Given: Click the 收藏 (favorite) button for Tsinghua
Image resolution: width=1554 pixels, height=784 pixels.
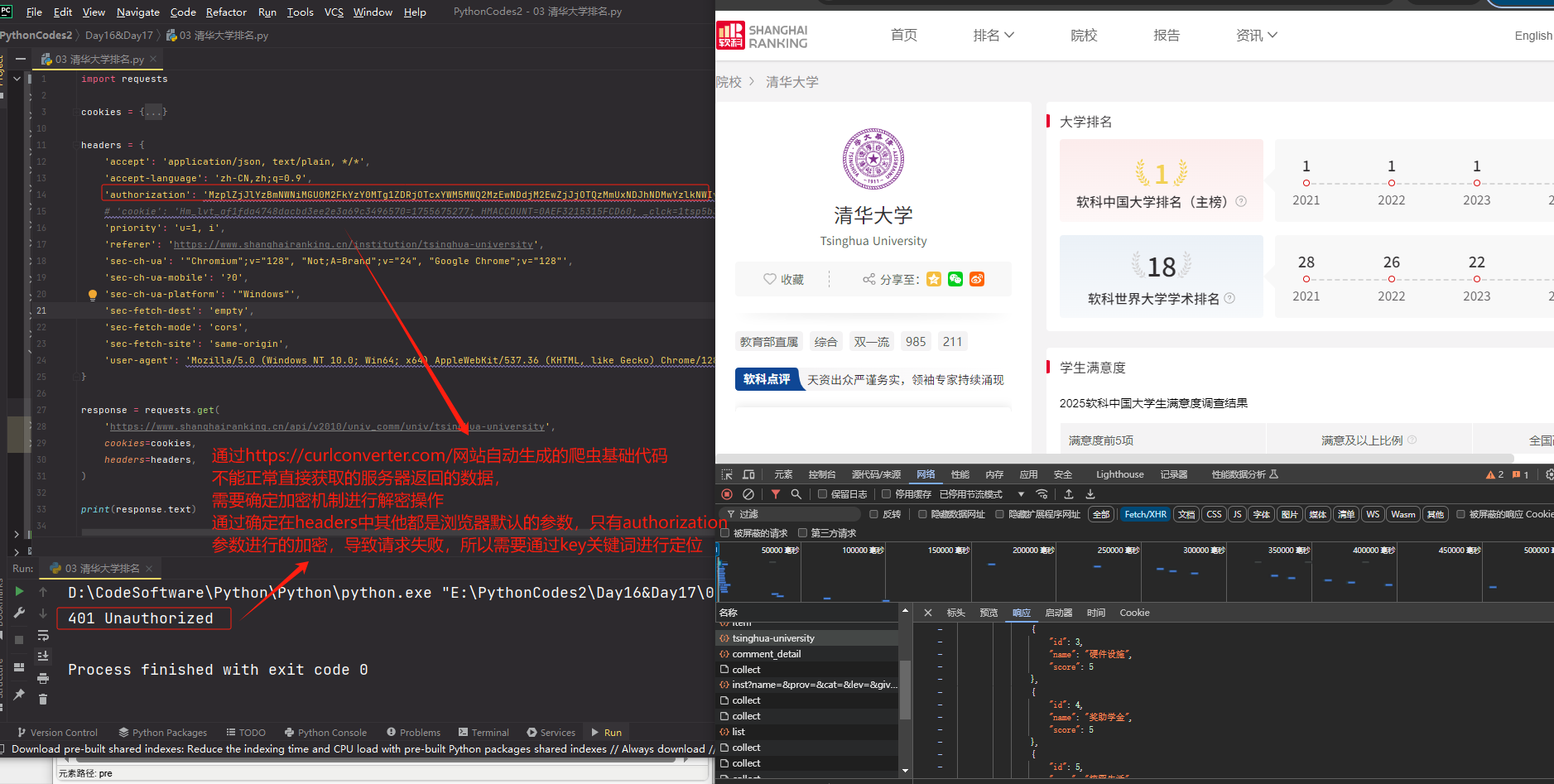Looking at the screenshot, I should pos(783,279).
